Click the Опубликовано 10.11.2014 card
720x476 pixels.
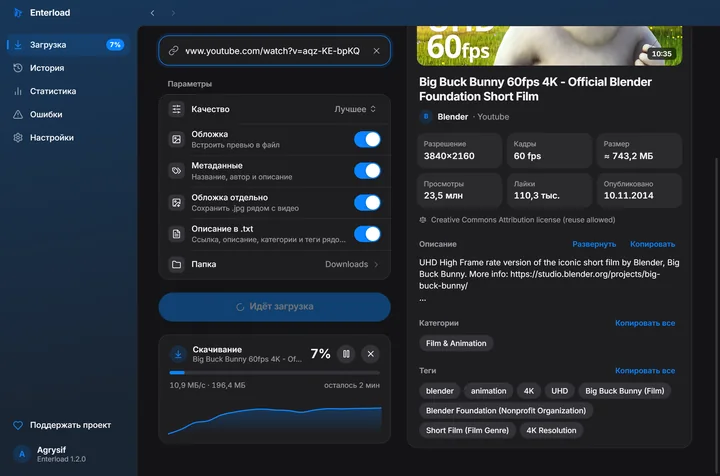(x=639, y=190)
